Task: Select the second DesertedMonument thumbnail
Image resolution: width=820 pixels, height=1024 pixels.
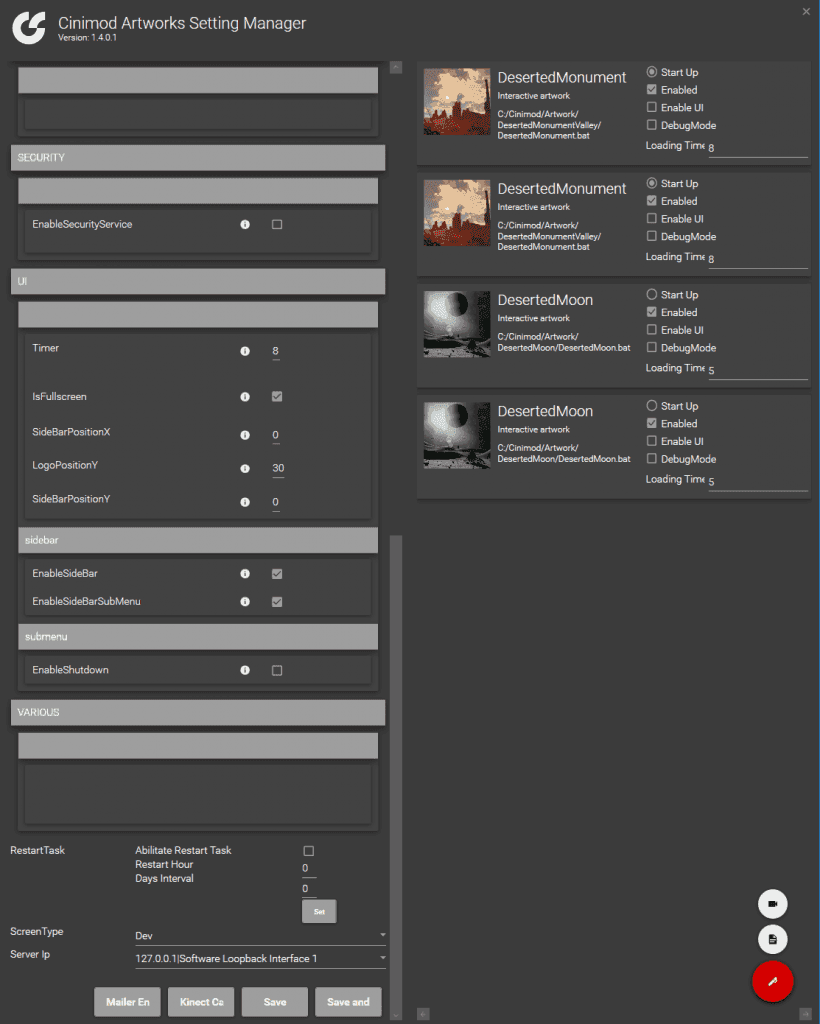Action: (x=457, y=213)
